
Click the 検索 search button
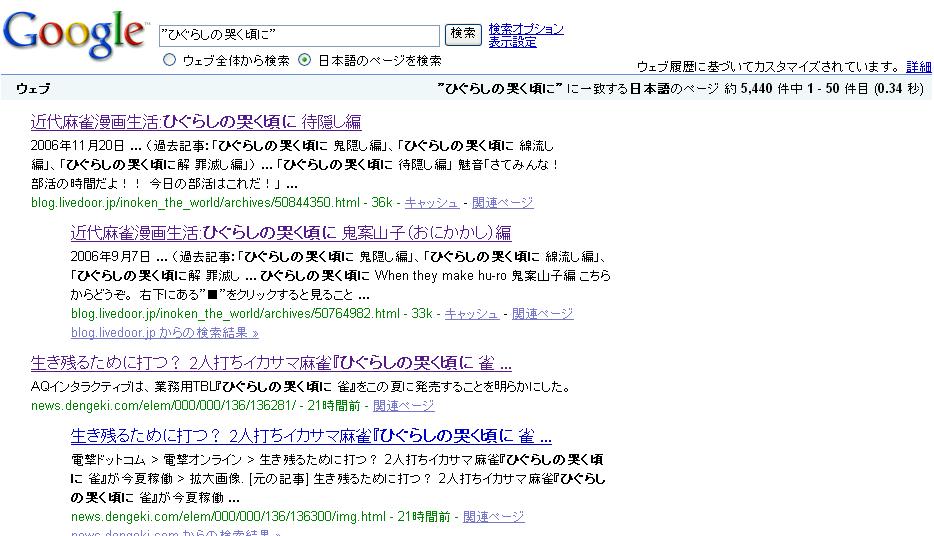click(x=463, y=34)
